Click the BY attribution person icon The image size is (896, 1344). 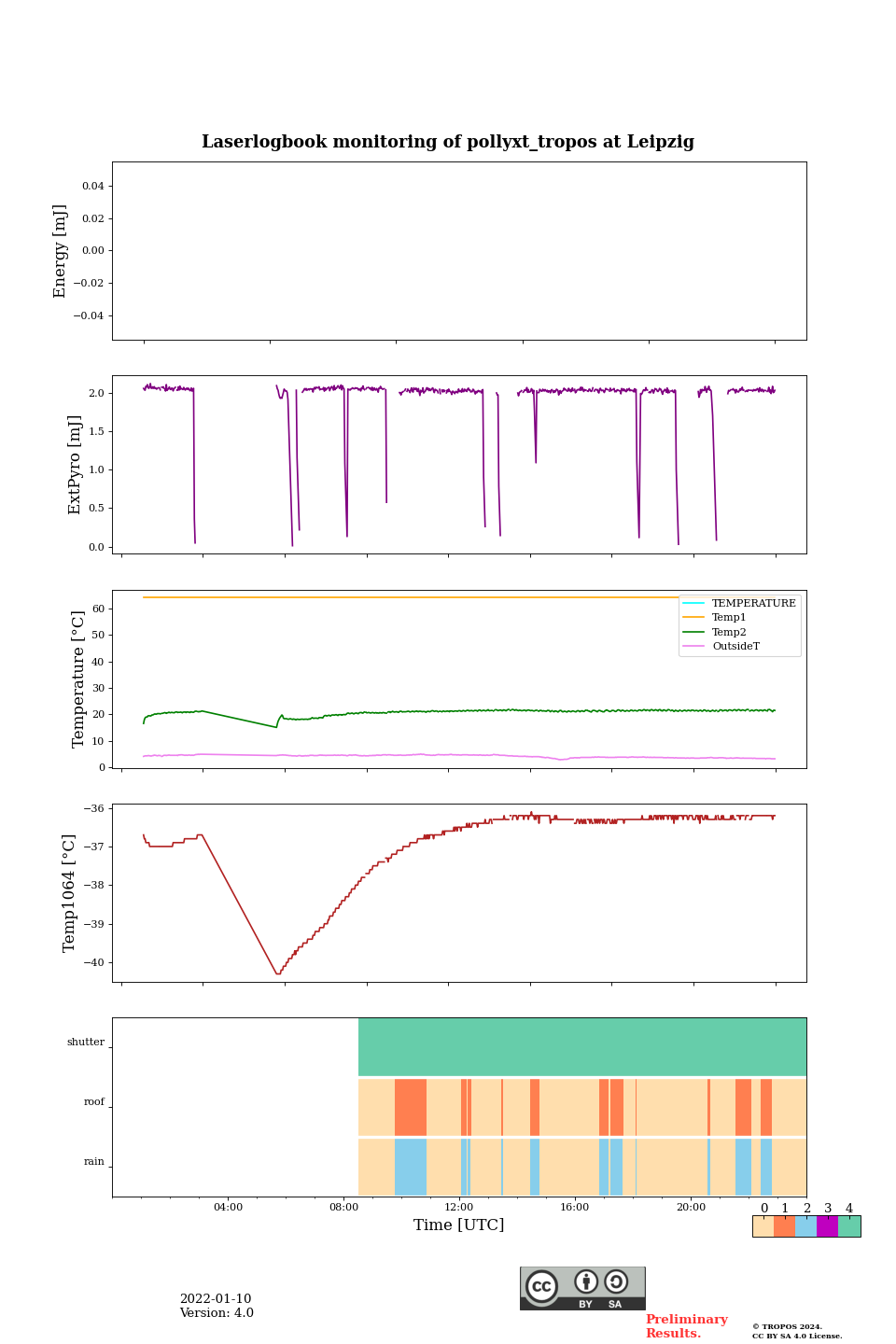(586, 1282)
